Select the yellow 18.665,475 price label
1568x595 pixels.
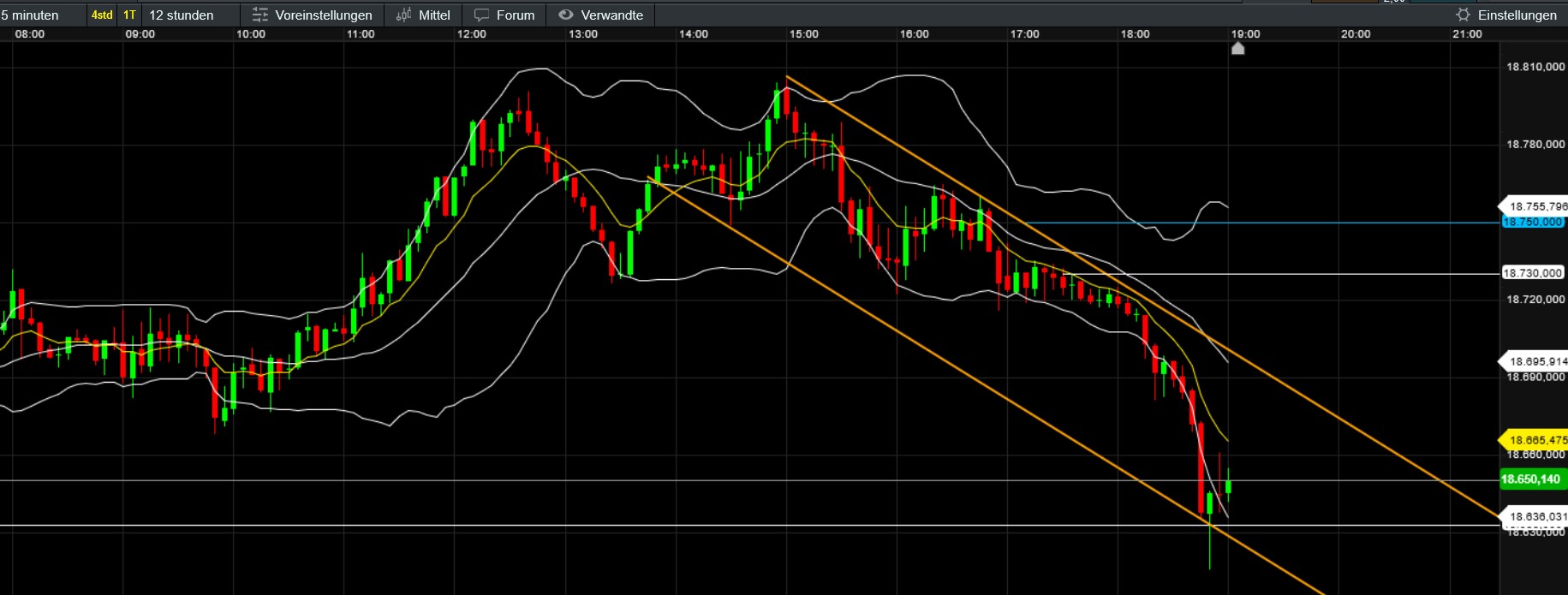coord(1534,440)
